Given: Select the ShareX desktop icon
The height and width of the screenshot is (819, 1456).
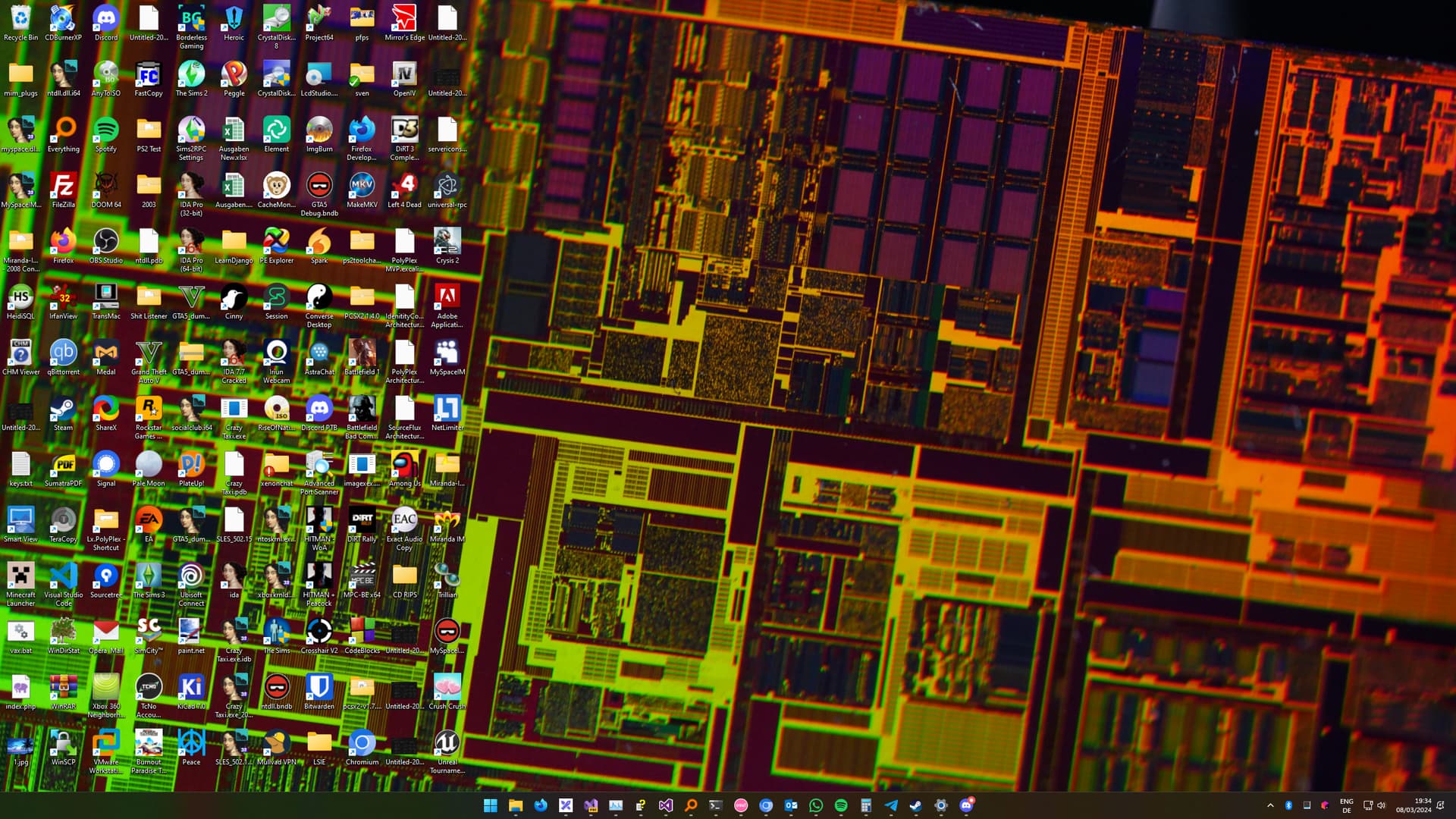Looking at the screenshot, I should pos(106,413).
